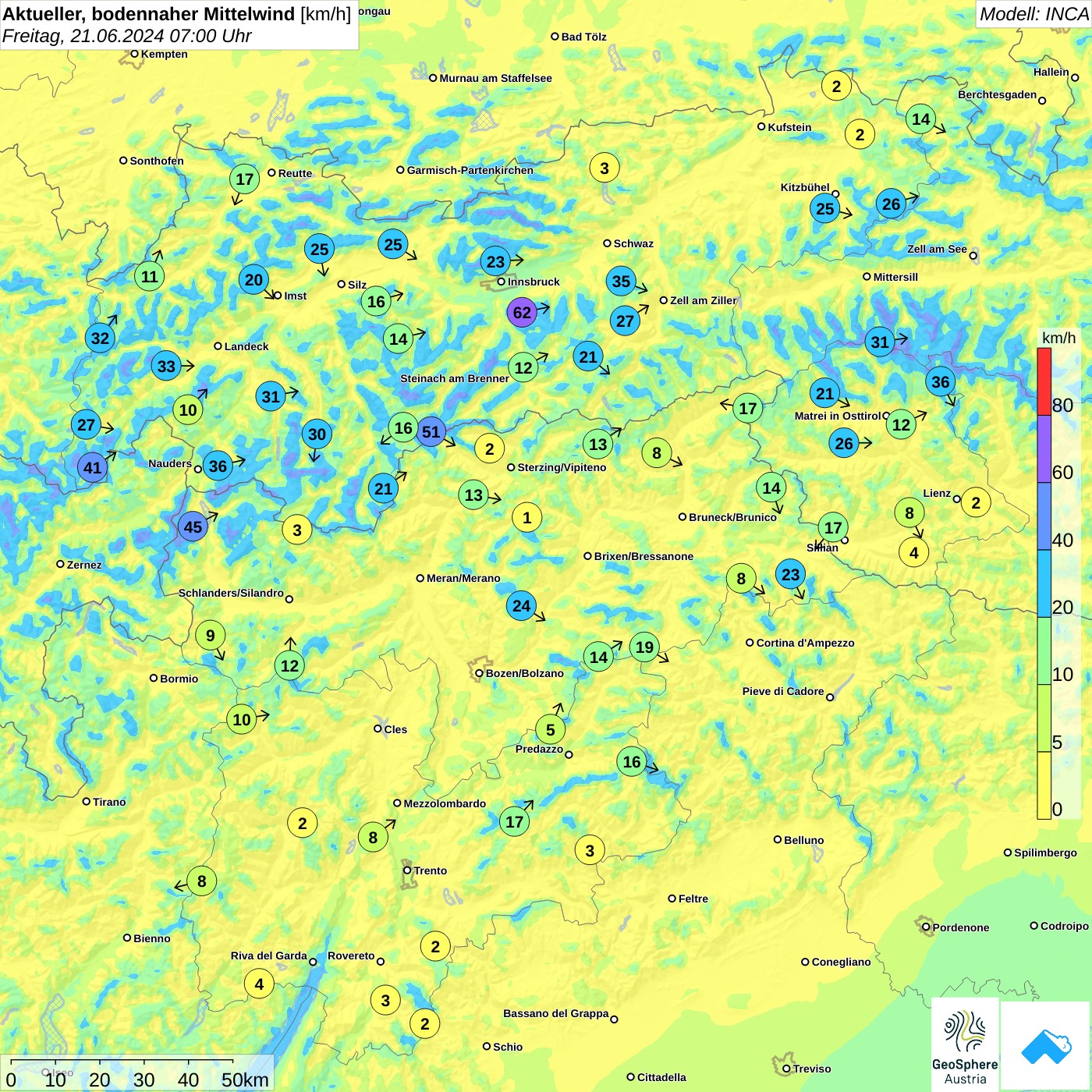The width and height of the screenshot is (1092, 1092).
Task: Click the 36 marker near Nauders
Action: (218, 466)
